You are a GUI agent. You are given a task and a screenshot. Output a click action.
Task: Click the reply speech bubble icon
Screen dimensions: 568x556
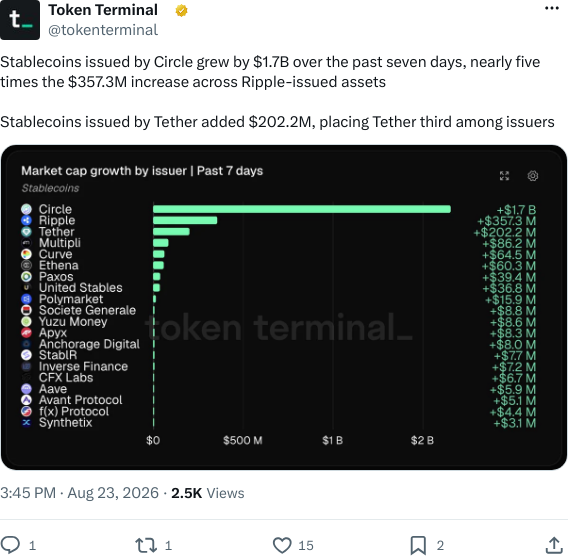click(10, 545)
